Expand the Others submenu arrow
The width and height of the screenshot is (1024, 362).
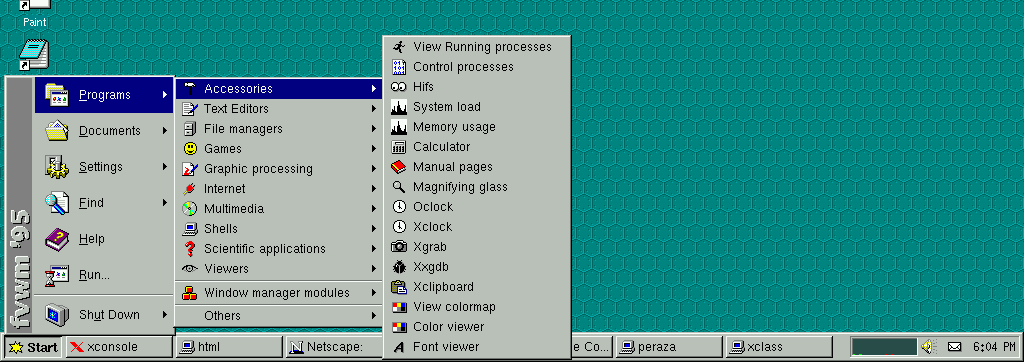pos(374,316)
